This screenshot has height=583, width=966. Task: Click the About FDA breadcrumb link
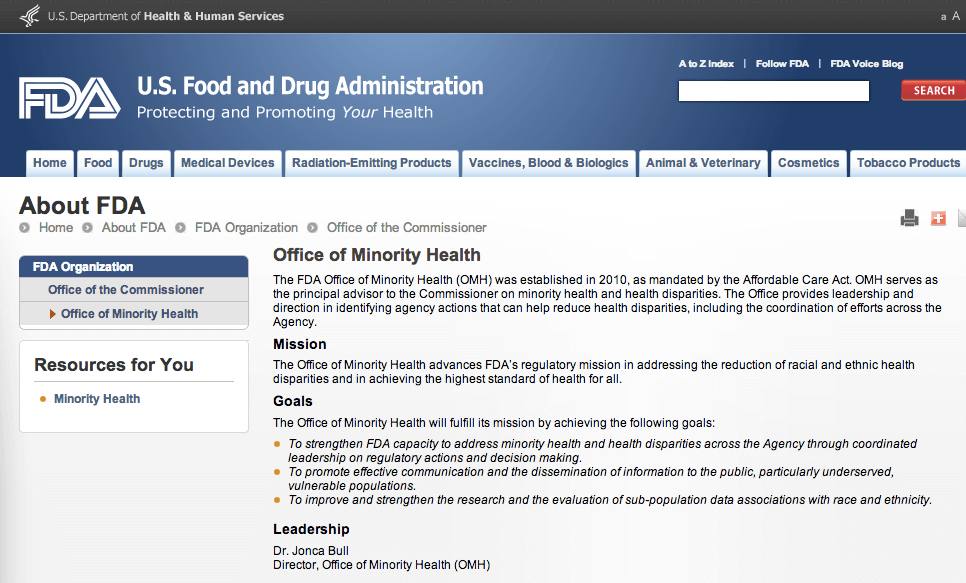click(x=134, y=227)
